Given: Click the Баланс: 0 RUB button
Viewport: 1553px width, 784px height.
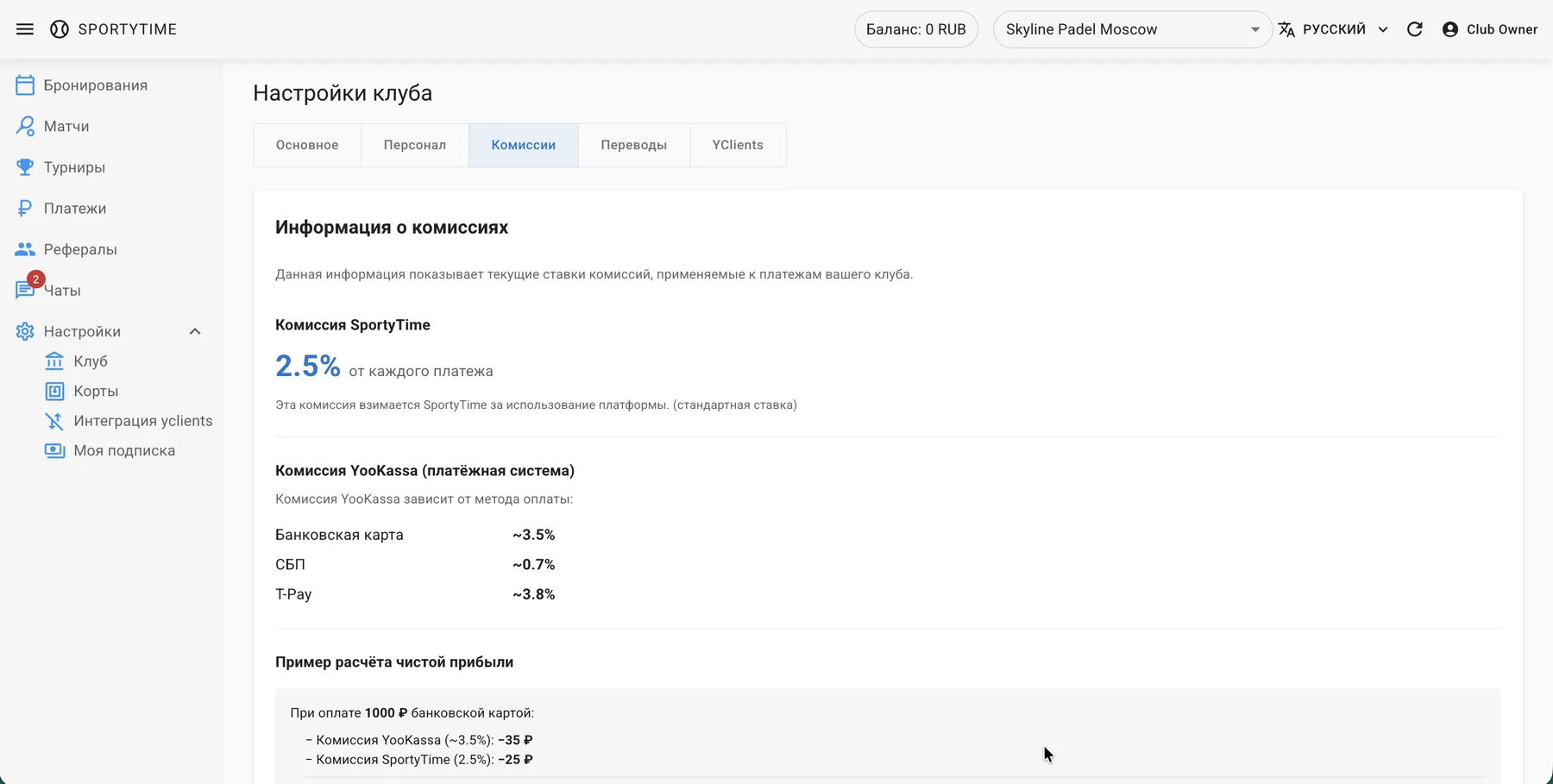Looking at the screenshot, I should tap(915, 29).
